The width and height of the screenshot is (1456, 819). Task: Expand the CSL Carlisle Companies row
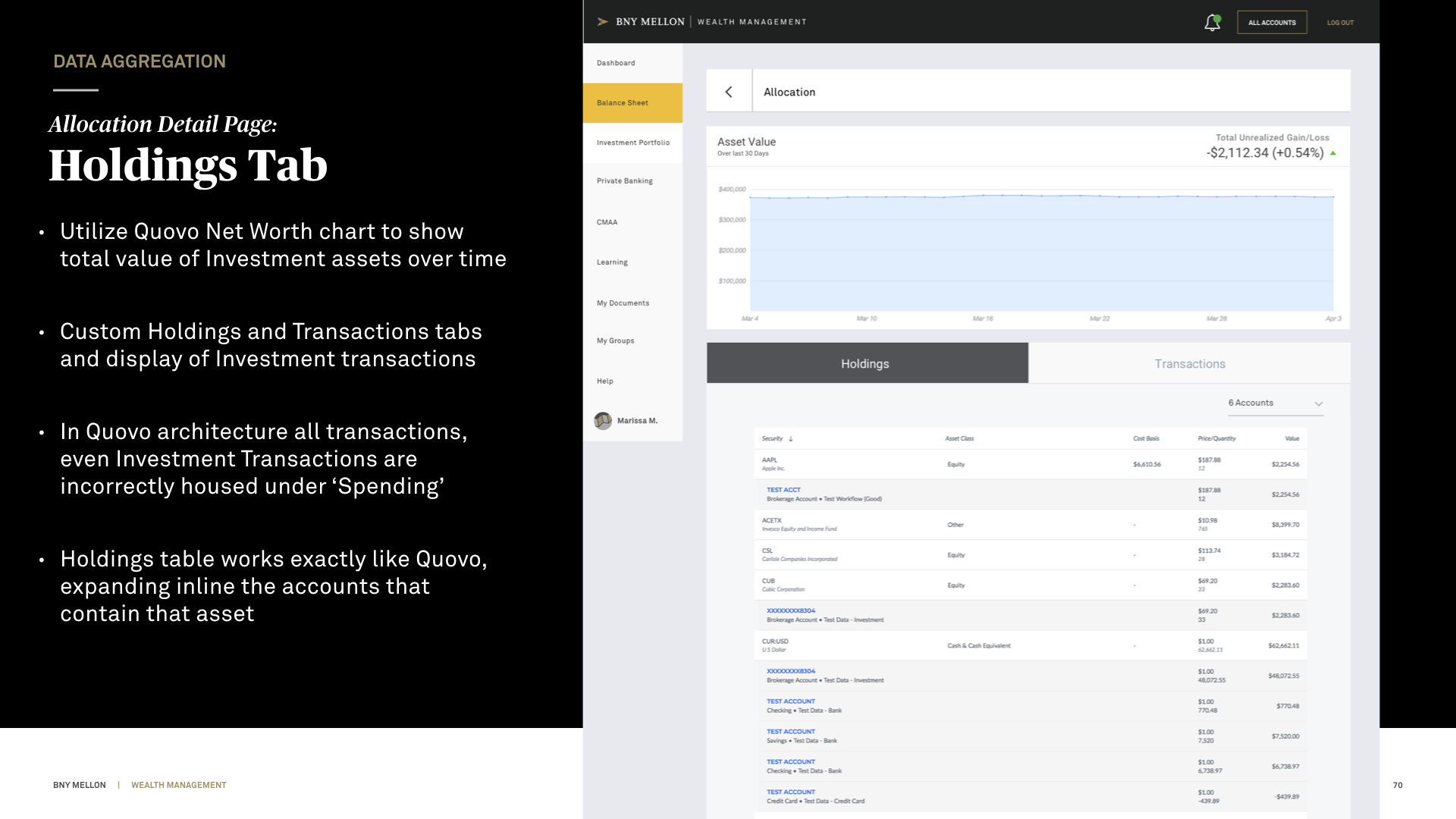pyautogui.click(x=1031, y=555)
